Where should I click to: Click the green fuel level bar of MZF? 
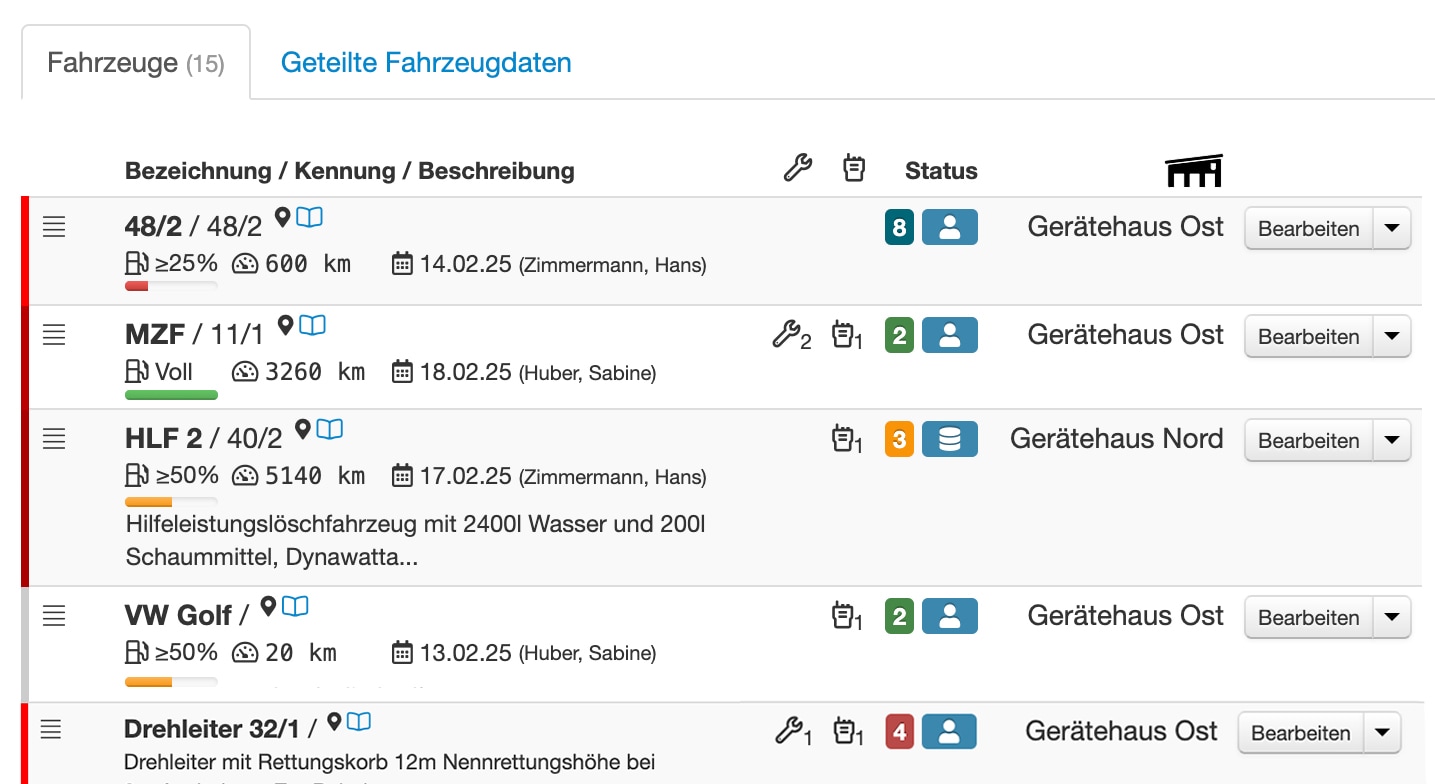(171, 395)
